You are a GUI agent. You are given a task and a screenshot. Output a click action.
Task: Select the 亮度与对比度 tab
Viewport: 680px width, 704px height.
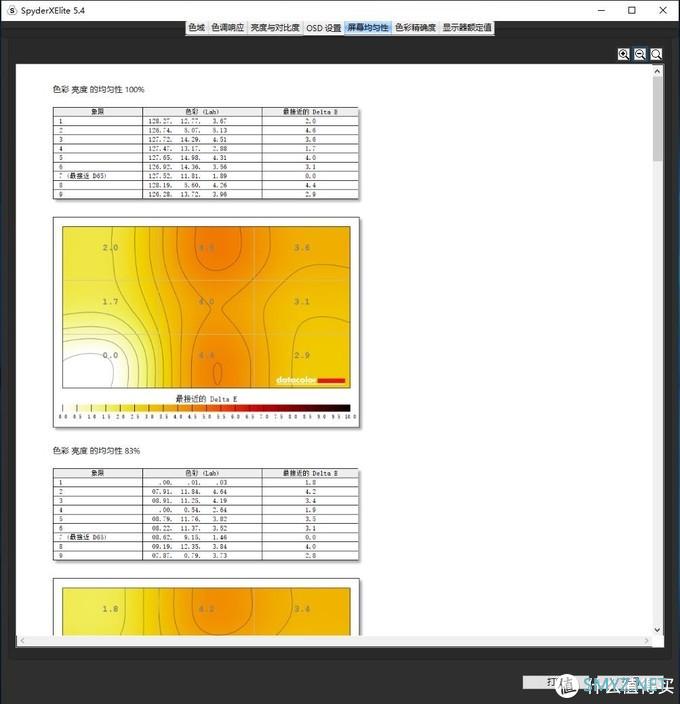click(x=274, y=28)
